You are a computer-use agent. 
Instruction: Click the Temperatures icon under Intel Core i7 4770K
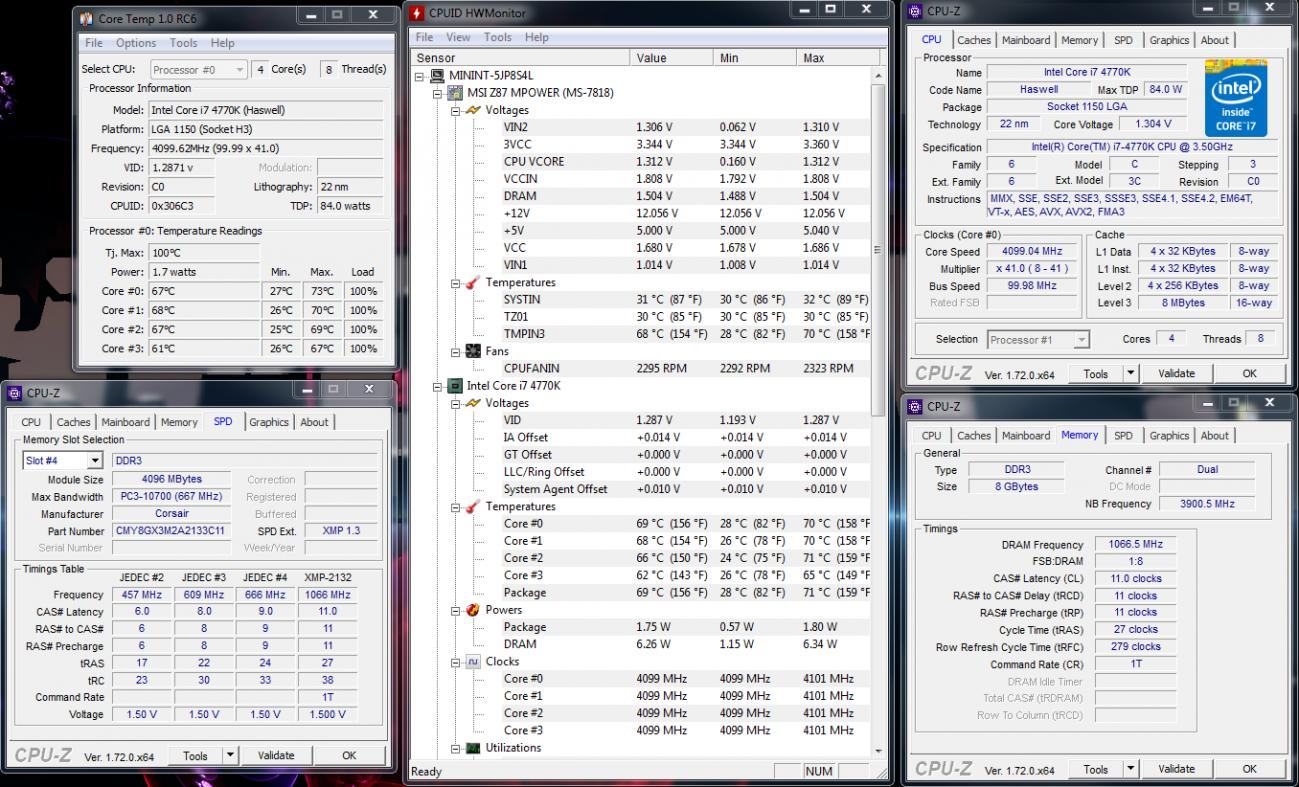tap(473, 506)
